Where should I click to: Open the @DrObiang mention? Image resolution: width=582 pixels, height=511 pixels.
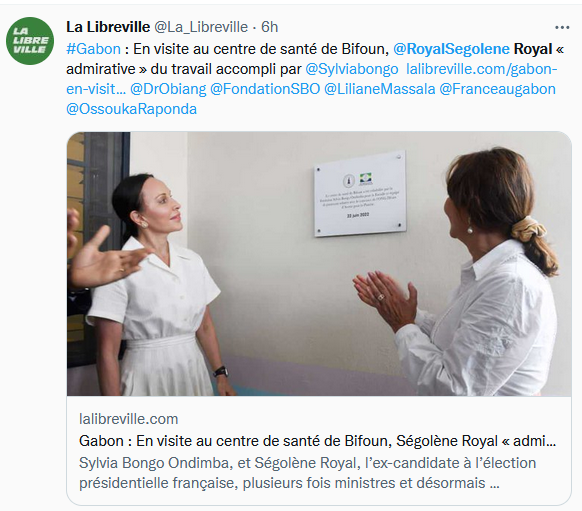[168, 89]
